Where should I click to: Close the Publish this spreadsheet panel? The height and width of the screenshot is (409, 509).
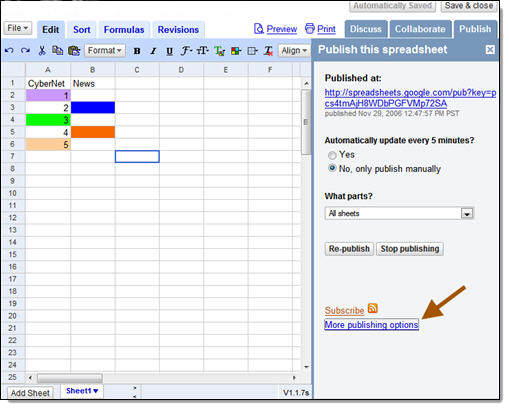[x=490, y=50]
